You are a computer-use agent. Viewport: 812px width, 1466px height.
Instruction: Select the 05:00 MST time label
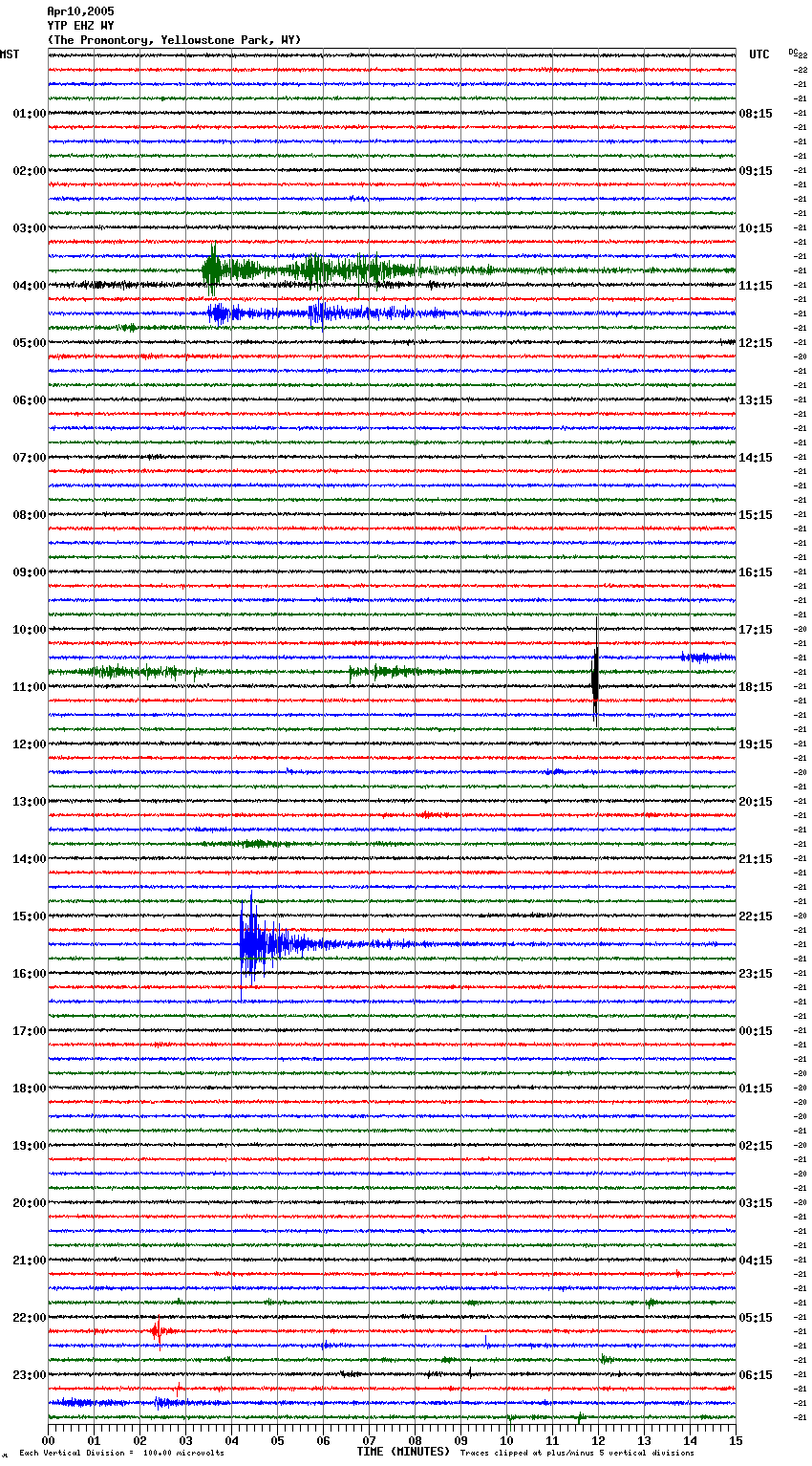(x=30, y=343)
